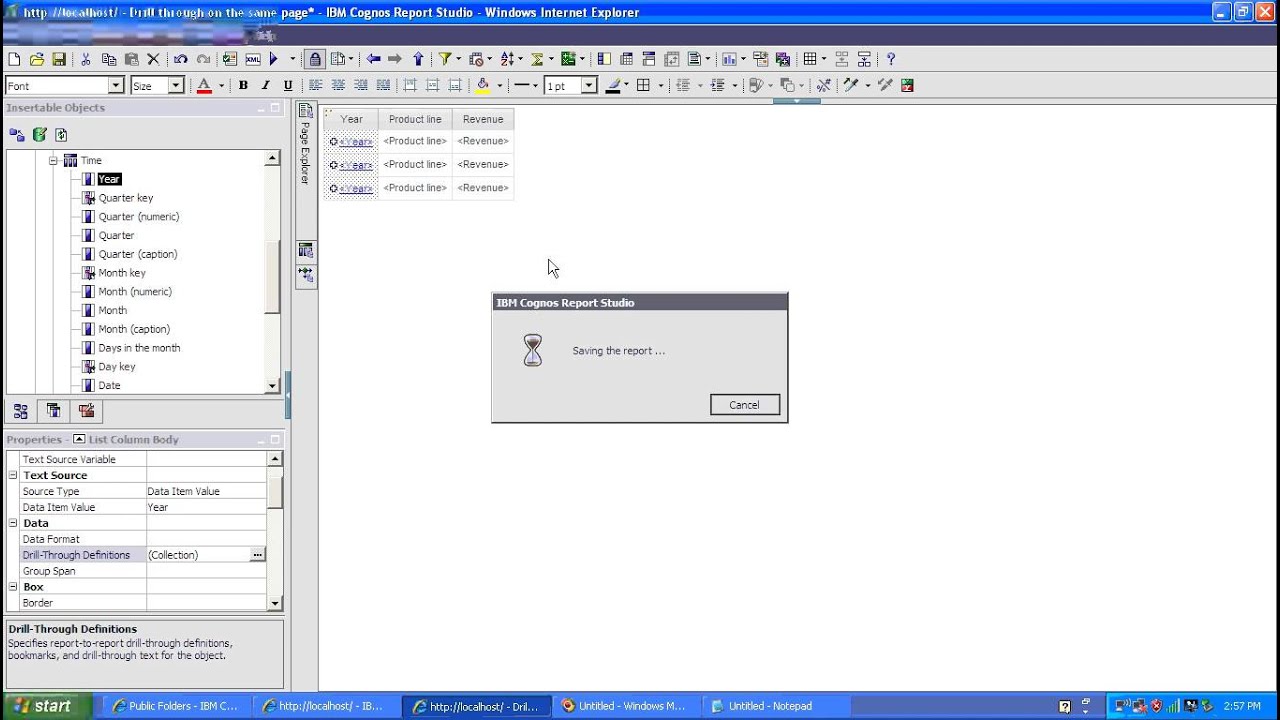Toggle Underline formatting

(x=288, y=85)
